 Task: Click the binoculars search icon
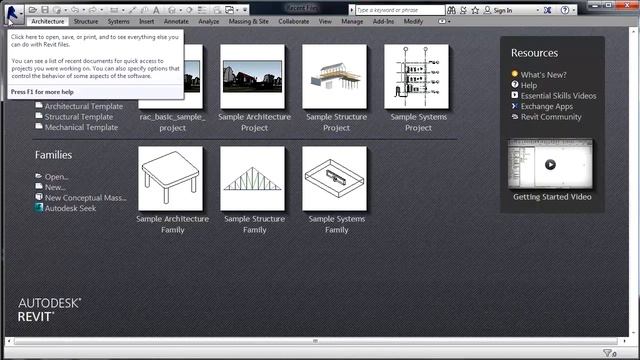(x=451, y=10)
